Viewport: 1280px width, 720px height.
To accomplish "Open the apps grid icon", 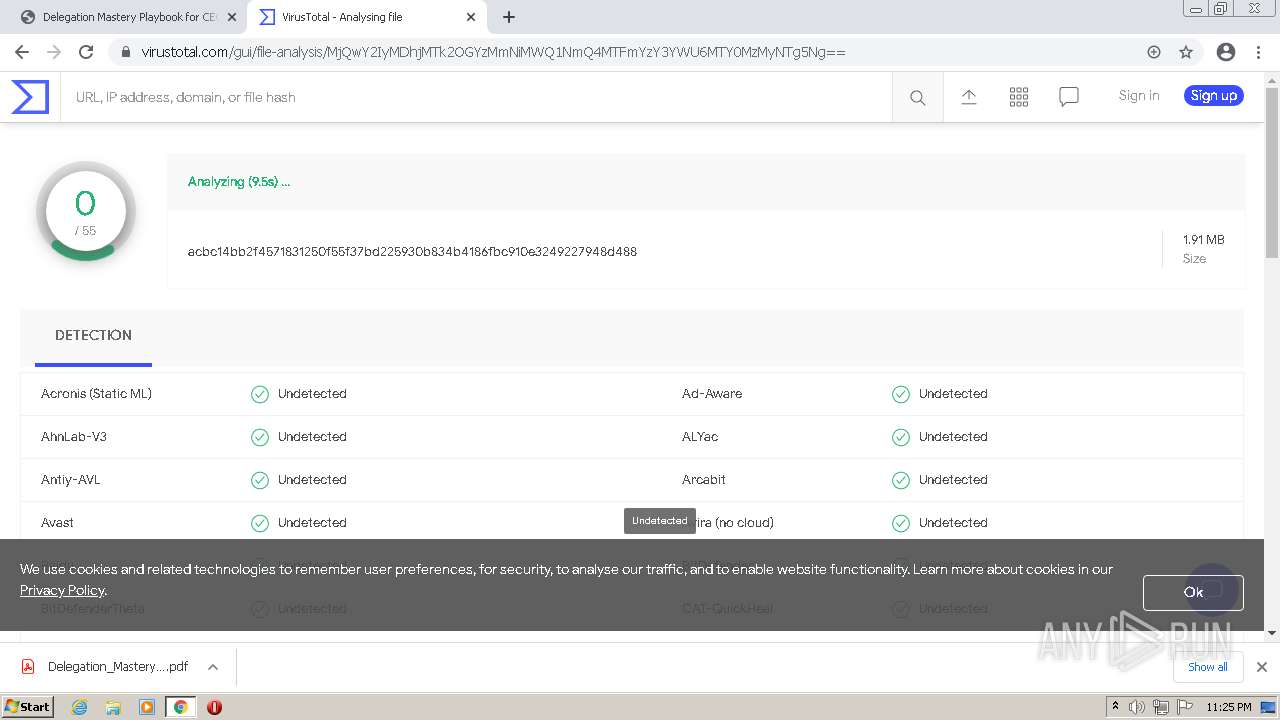I will tap(1019, 97).
